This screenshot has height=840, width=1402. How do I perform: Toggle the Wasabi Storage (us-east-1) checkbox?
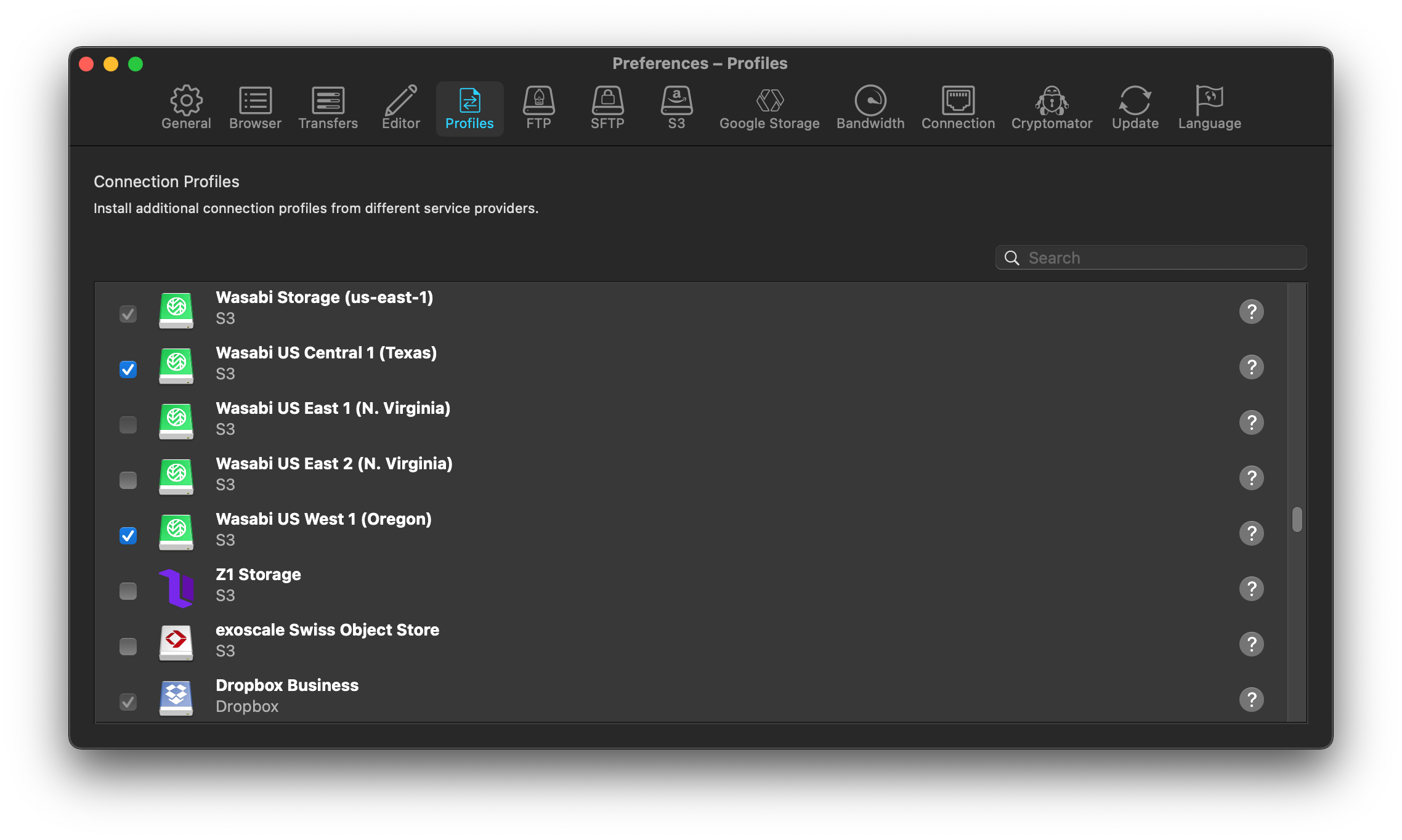128,314
